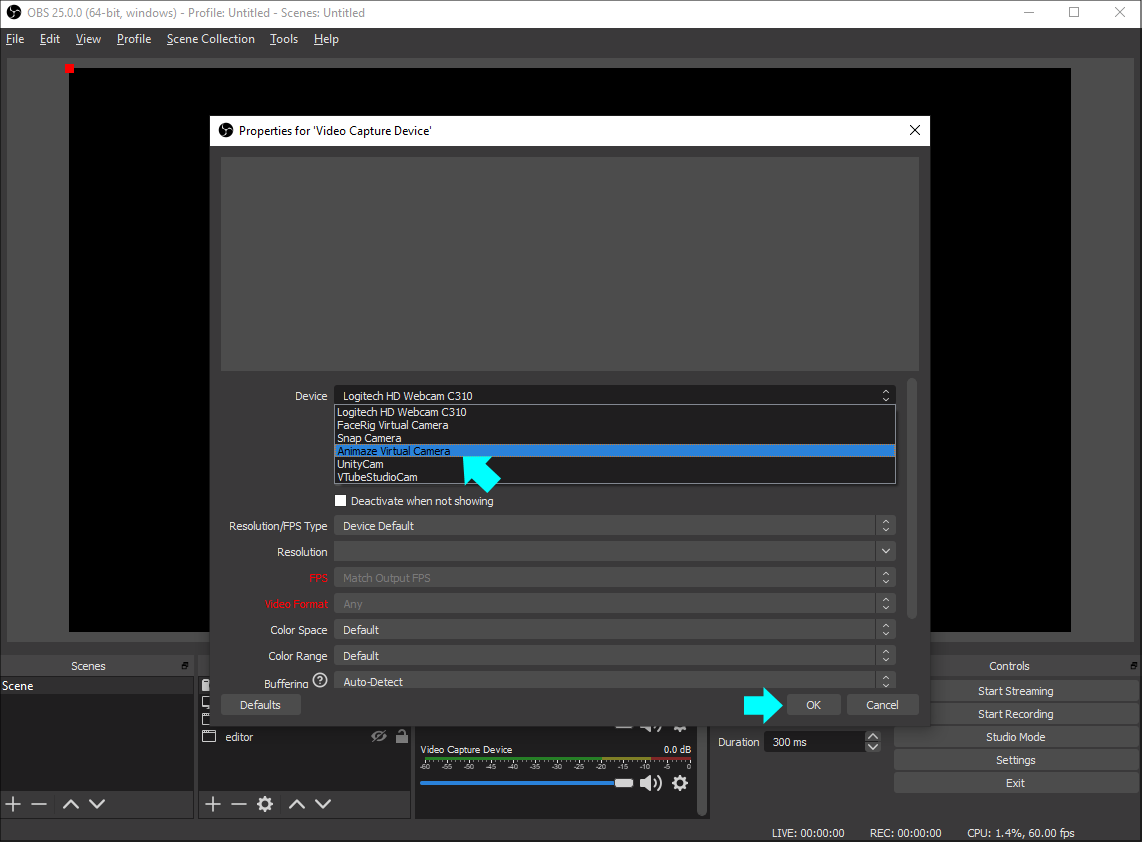Open source properties gear icon

click(265, 803)
